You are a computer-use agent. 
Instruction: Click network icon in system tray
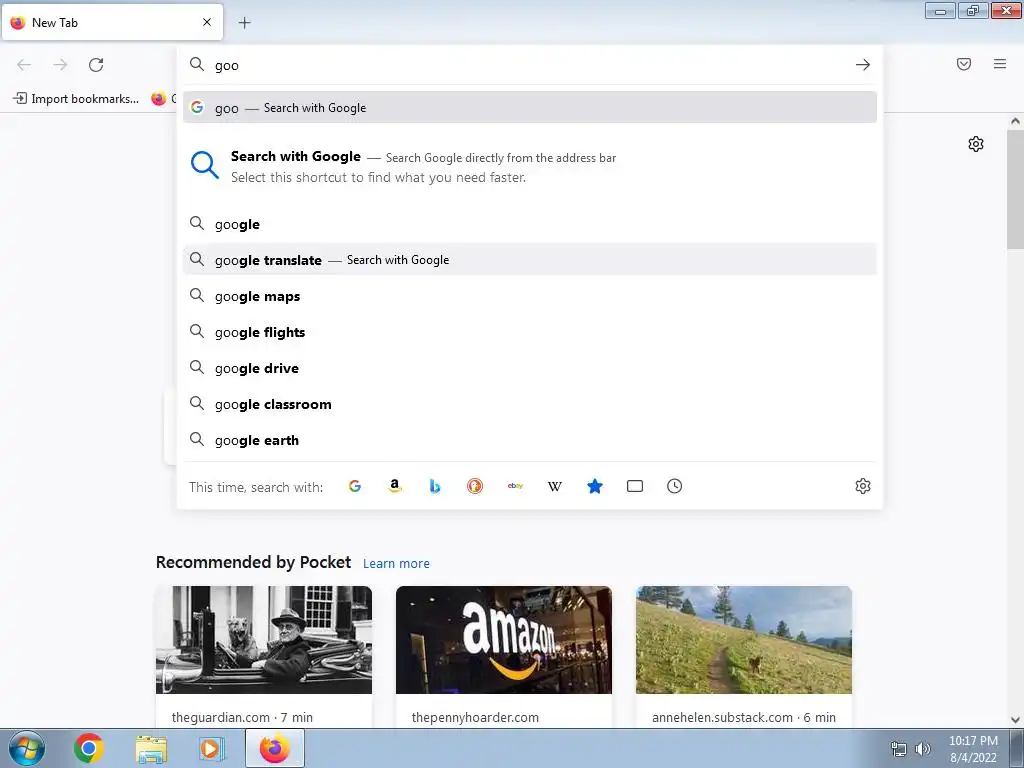(899, 749)
